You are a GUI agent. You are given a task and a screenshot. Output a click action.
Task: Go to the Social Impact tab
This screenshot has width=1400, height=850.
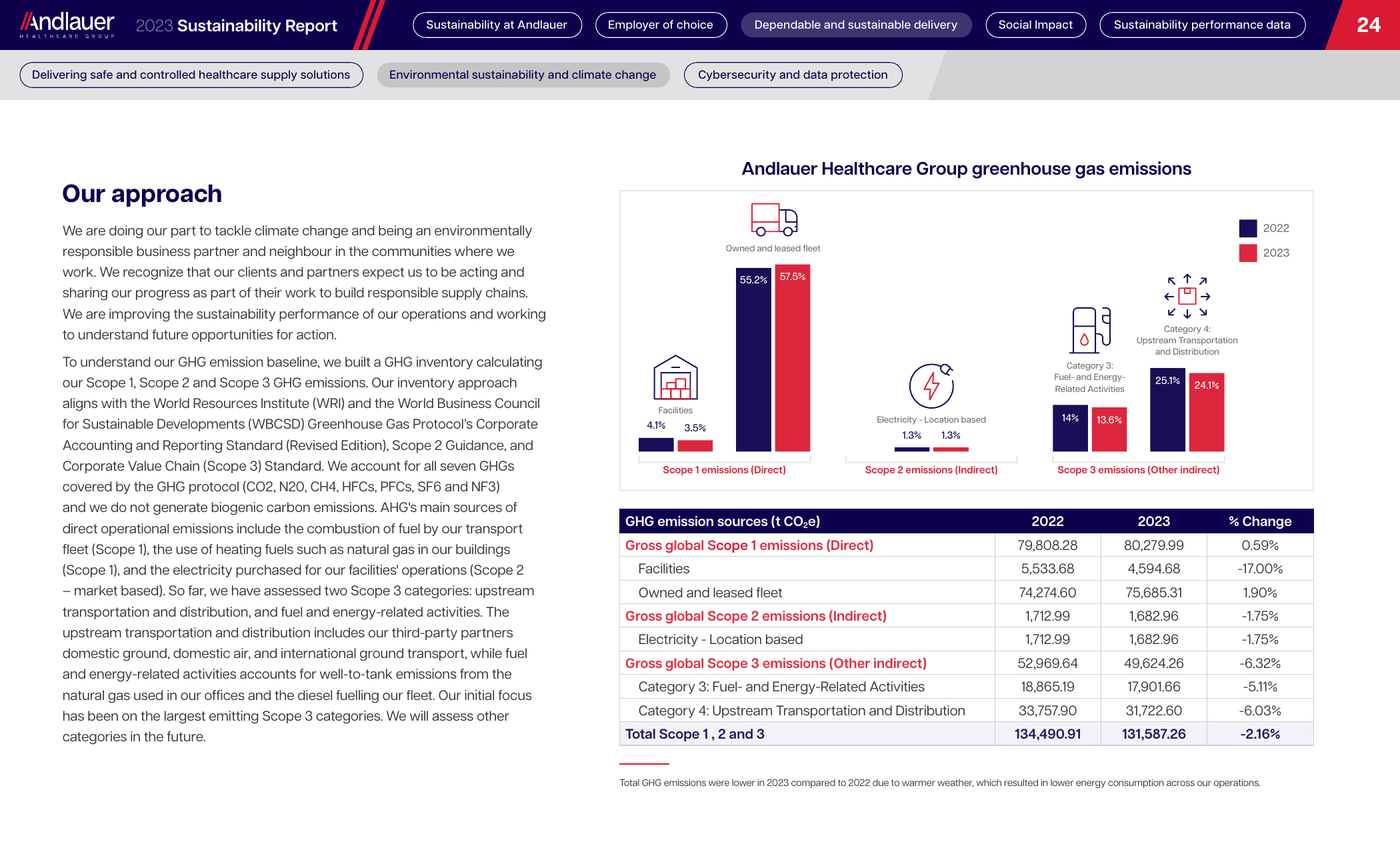pos(1035,25)
